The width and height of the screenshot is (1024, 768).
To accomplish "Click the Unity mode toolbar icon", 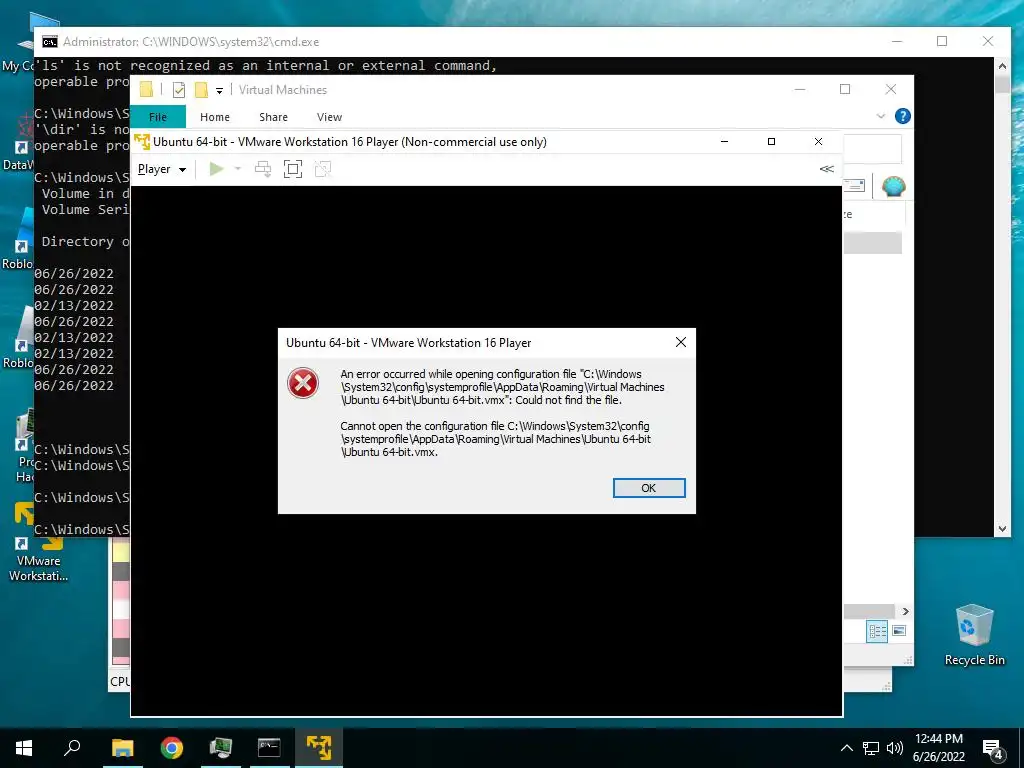I will coord(323,169).
